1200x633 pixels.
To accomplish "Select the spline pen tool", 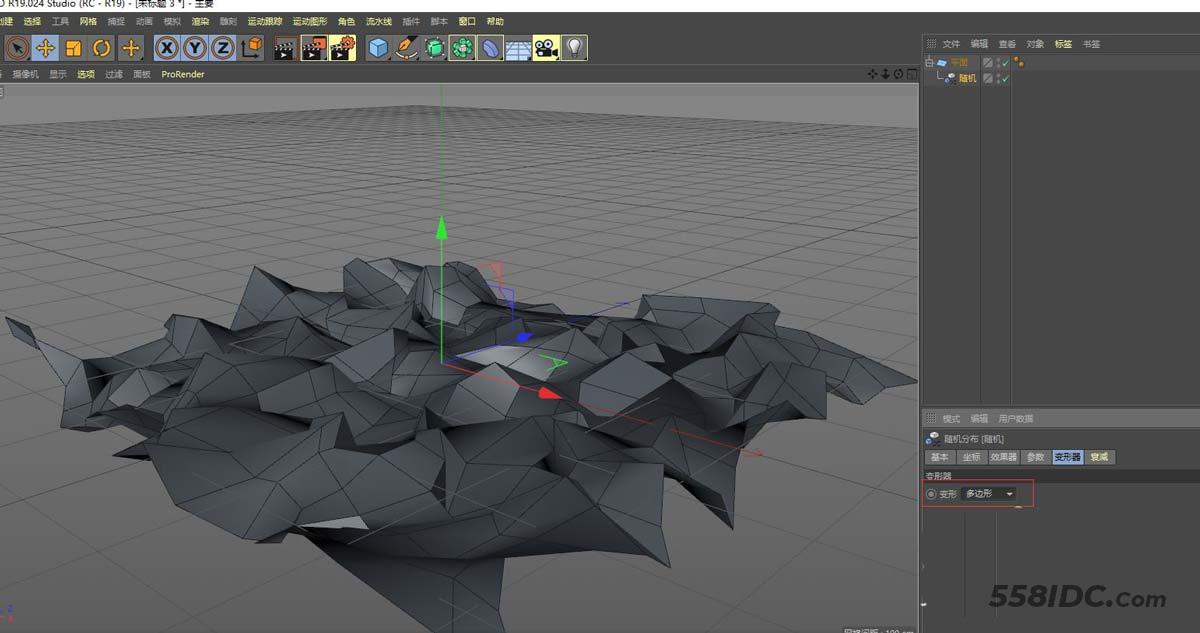I will pyautogui.click(x=406, y=47).
